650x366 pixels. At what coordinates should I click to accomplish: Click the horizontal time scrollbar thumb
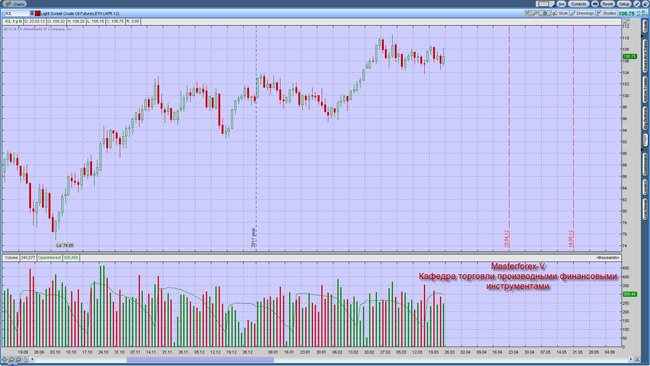(200, 360)
